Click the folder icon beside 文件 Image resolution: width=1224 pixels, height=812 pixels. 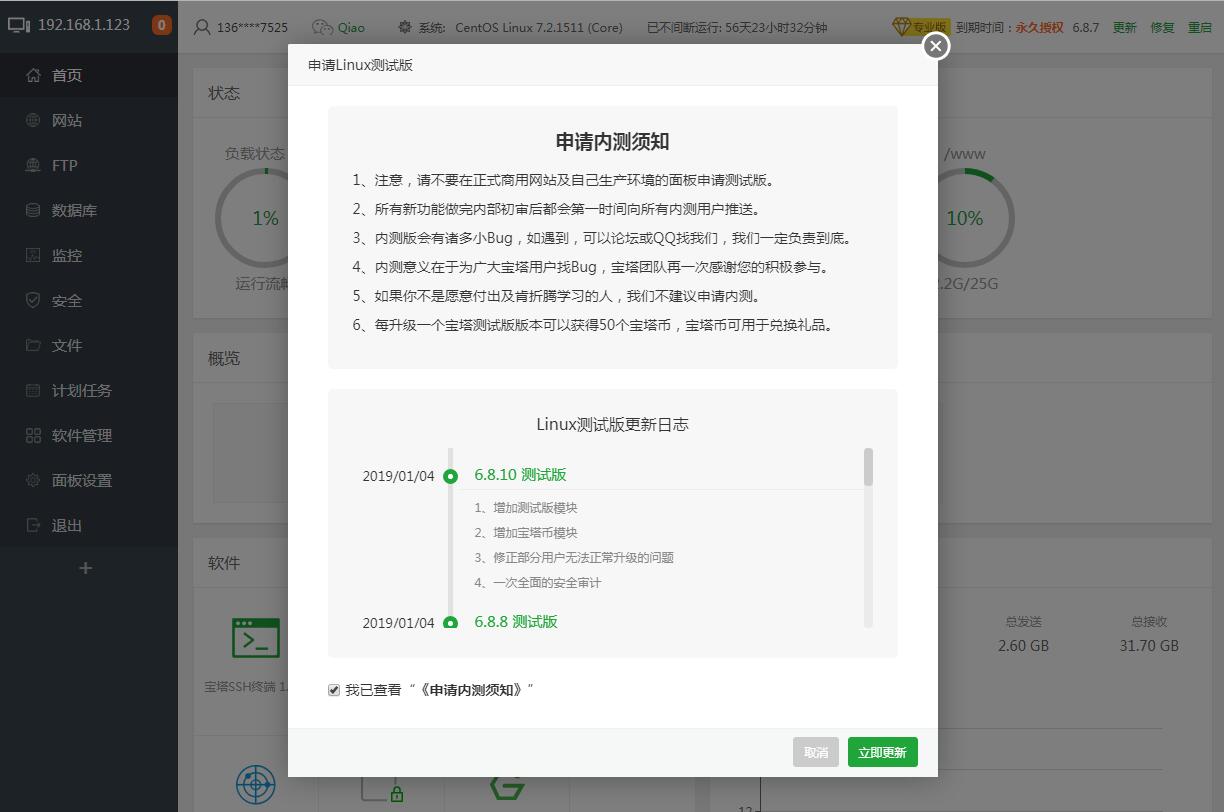click(x=33, y=345)
